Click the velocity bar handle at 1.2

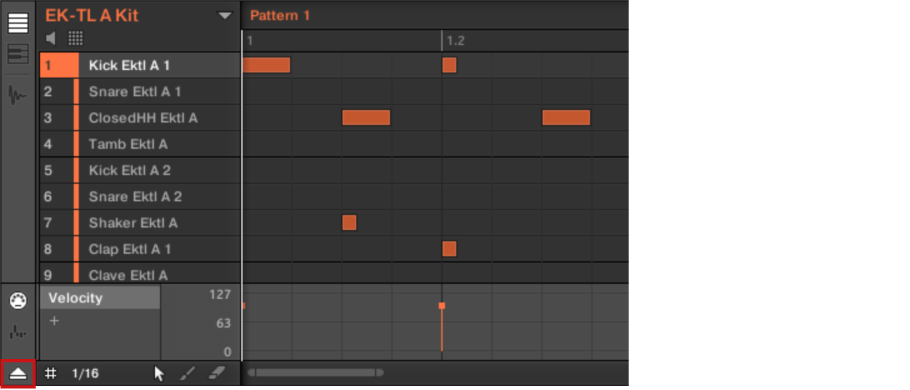(442, 305)
